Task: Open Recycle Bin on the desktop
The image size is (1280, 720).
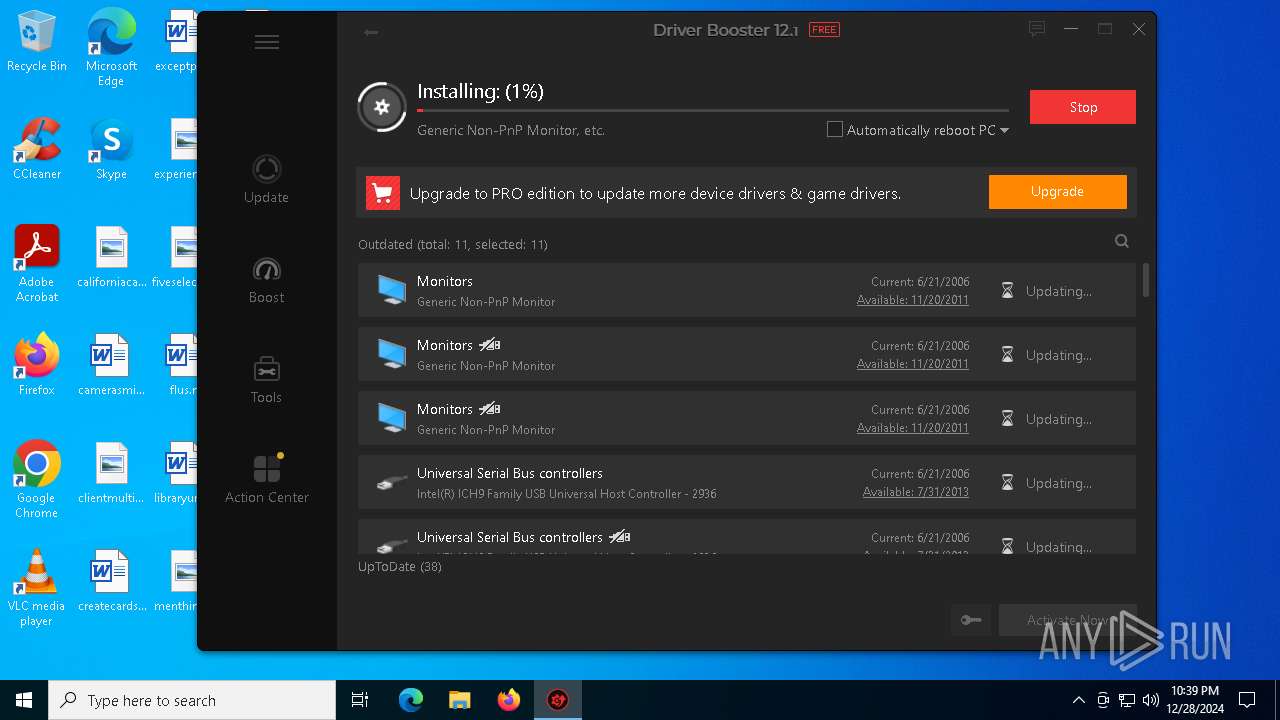Action: pyautogui.click(x=37, y=43)
